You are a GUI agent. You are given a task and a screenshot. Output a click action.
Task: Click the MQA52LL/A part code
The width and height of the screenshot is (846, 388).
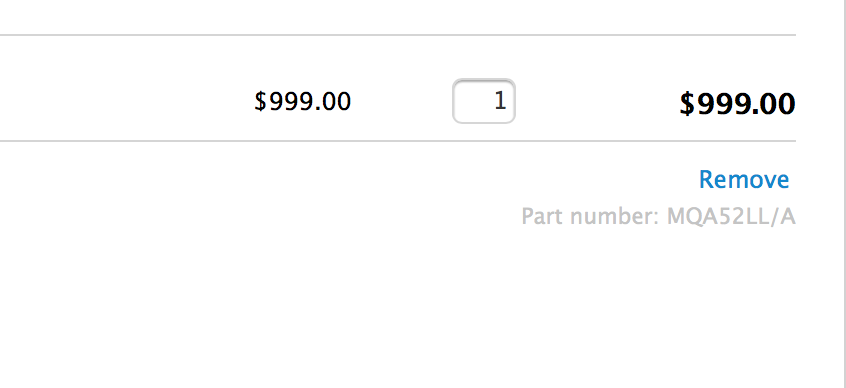731,217
